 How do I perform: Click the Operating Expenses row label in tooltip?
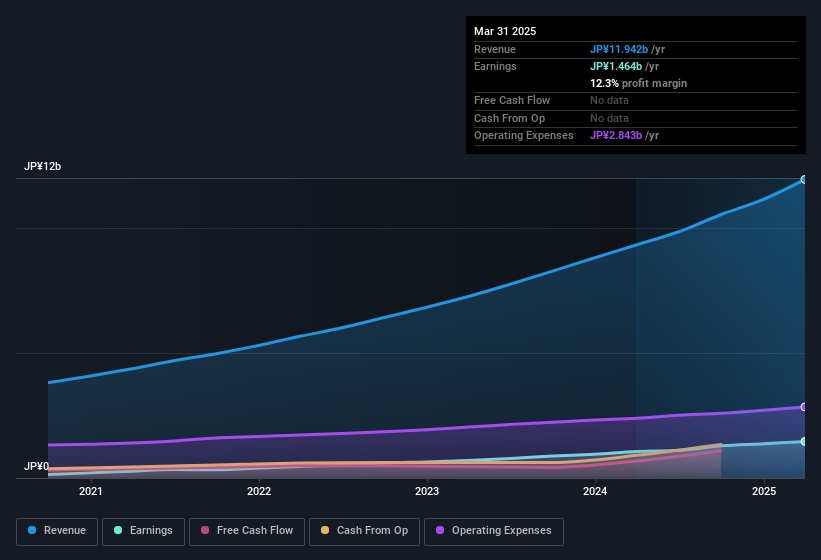[524, 135]
